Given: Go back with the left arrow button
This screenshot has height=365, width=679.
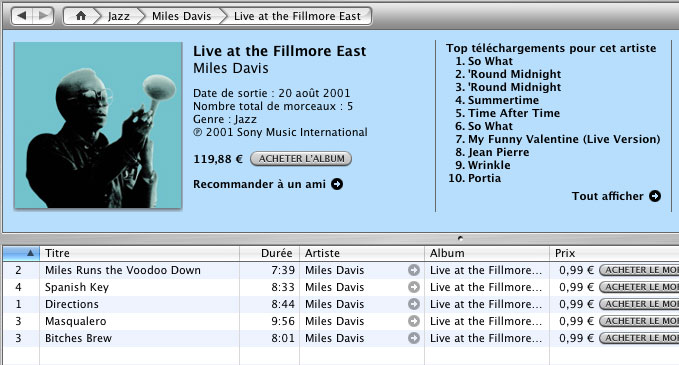Looking at the screenshot, I should (22, 16).
